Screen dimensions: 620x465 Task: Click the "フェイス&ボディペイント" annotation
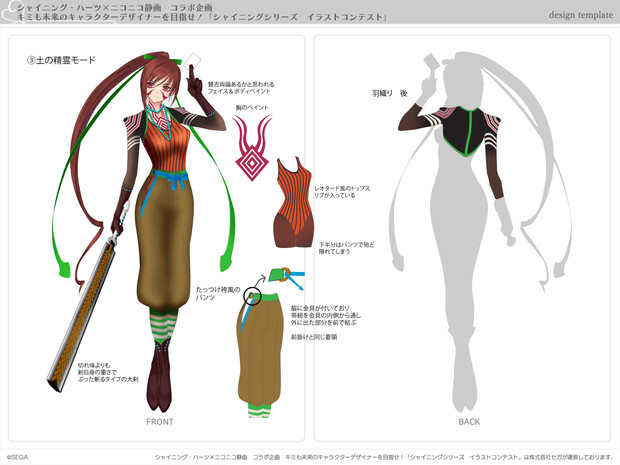pyautogui.click(x=239, y=91)
